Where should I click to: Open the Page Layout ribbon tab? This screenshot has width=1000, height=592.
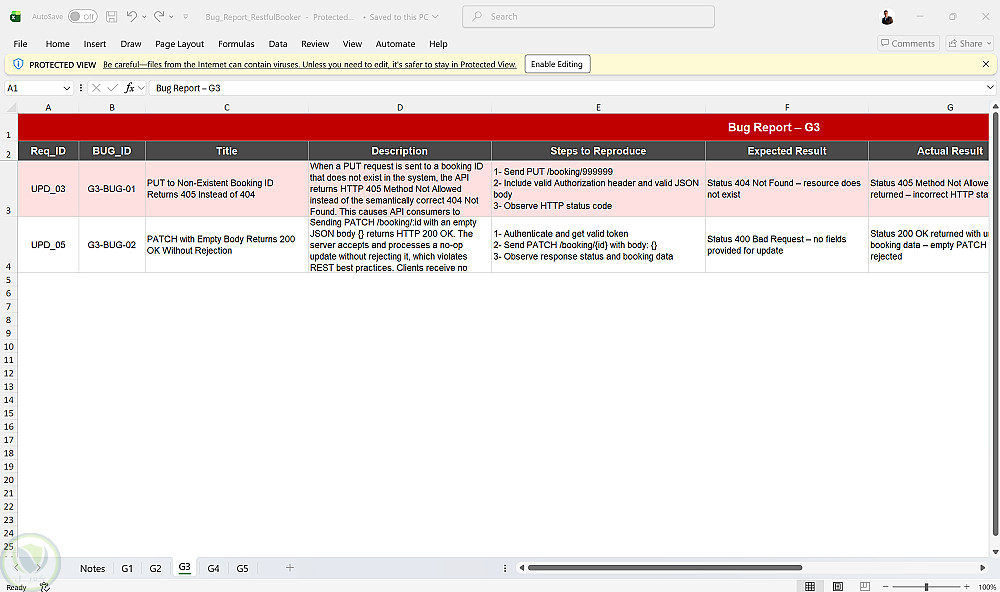(179, 43)
